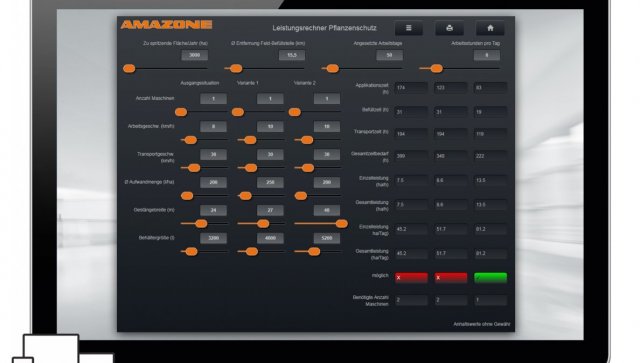The height and width of the screenshot is (363, 640).
Task: Click green checkmark status for Variante 2
Action: (x=490, y=278)
